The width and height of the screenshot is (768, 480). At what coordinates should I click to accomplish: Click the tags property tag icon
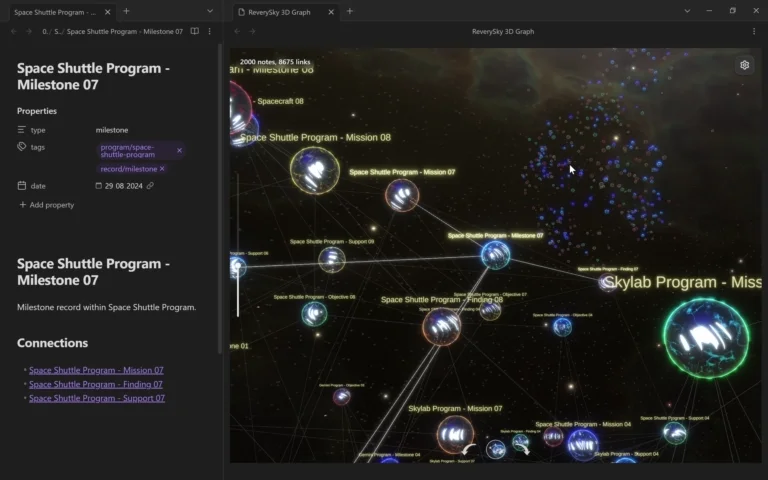point(22,146)
